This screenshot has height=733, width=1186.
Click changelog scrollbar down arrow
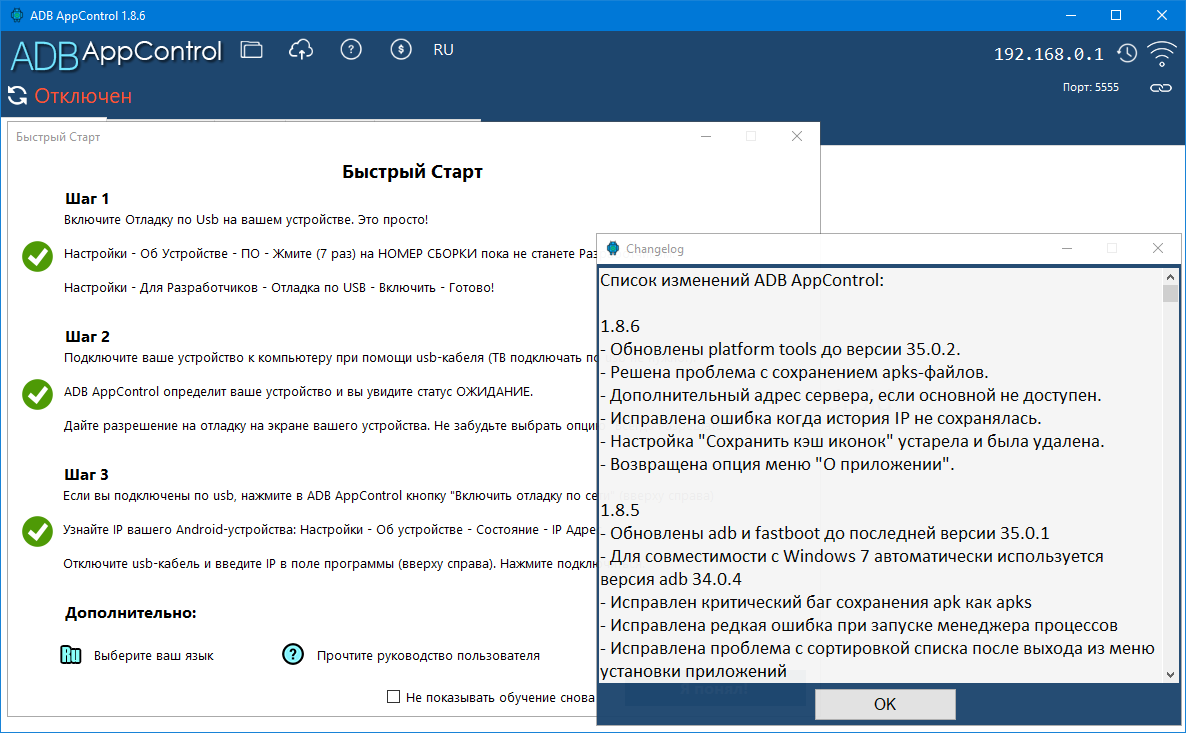[1170, 674]
